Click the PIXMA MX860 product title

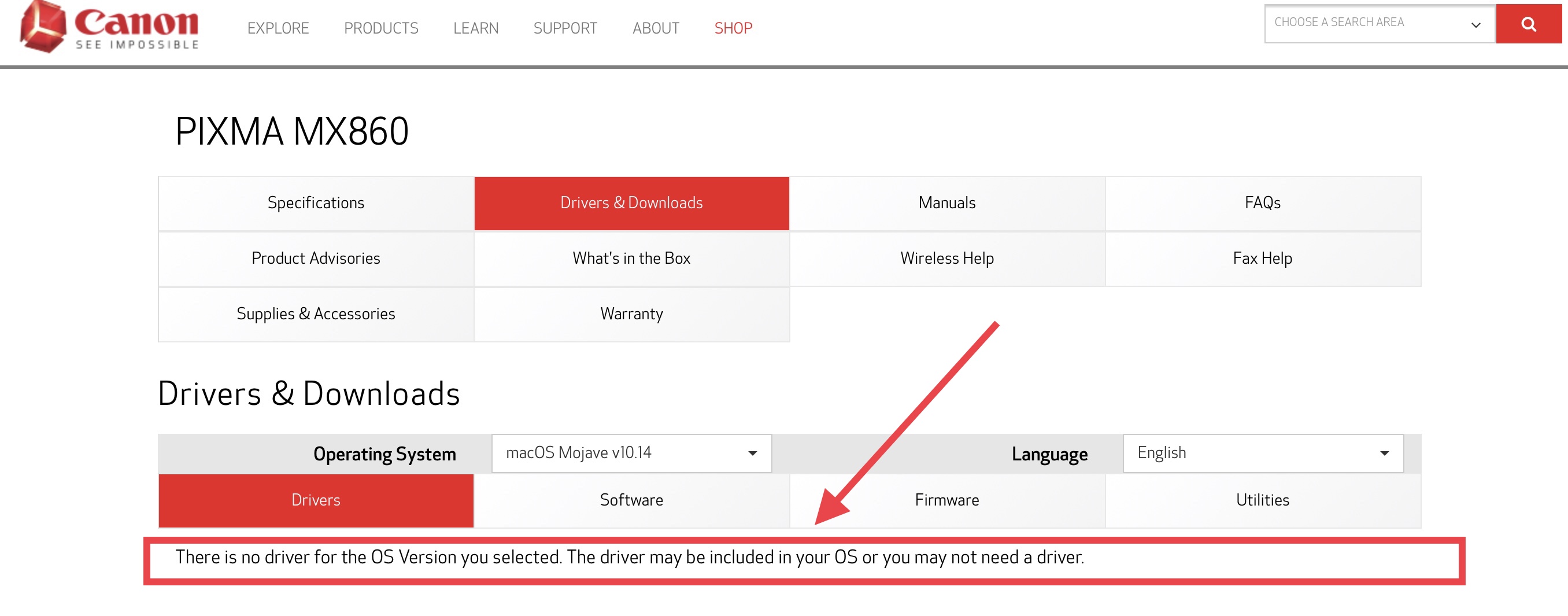(x=291, y=131)
